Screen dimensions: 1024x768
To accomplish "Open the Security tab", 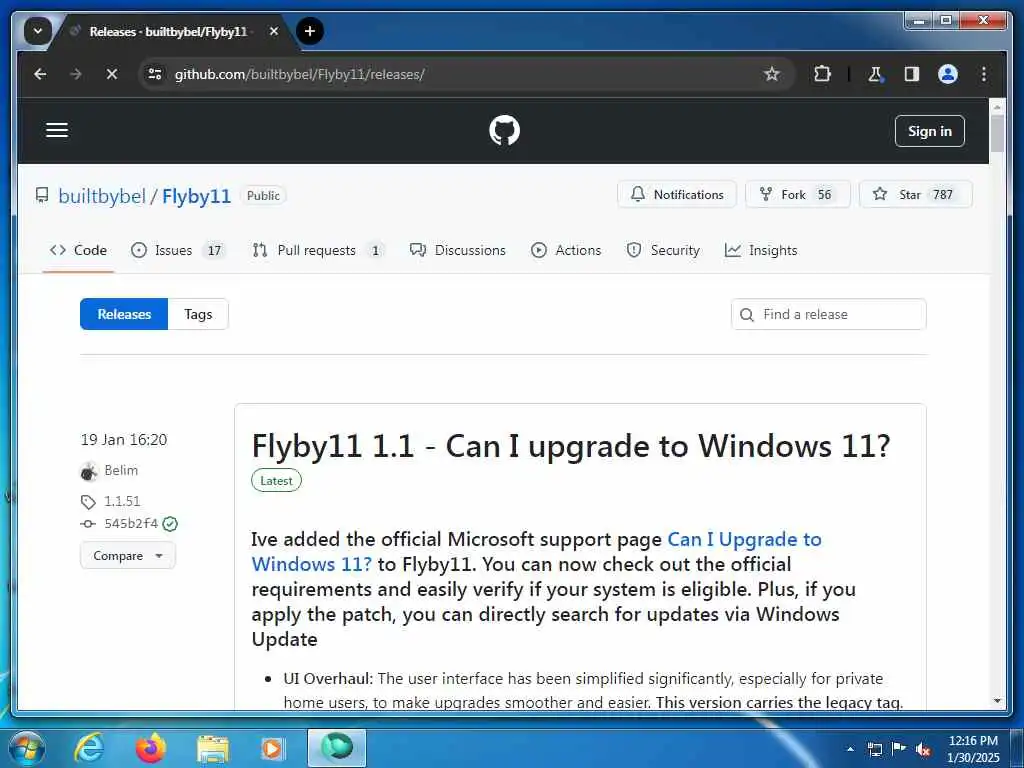I will (663, 250).
